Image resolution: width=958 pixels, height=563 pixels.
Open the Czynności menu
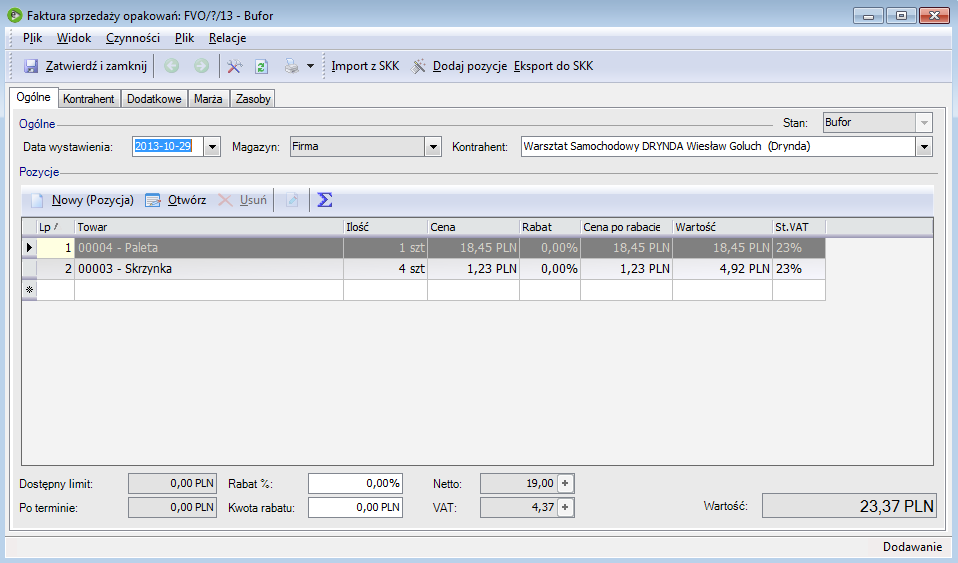point(133,38)
